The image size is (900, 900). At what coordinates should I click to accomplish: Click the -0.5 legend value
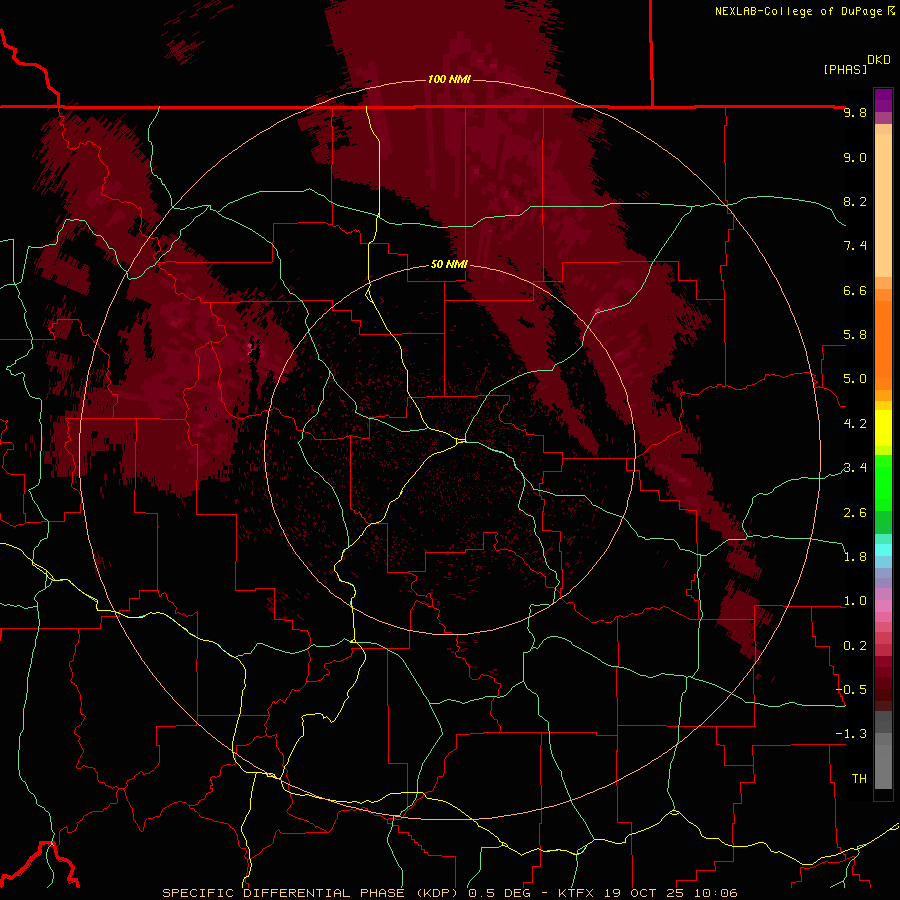[851, 690]
